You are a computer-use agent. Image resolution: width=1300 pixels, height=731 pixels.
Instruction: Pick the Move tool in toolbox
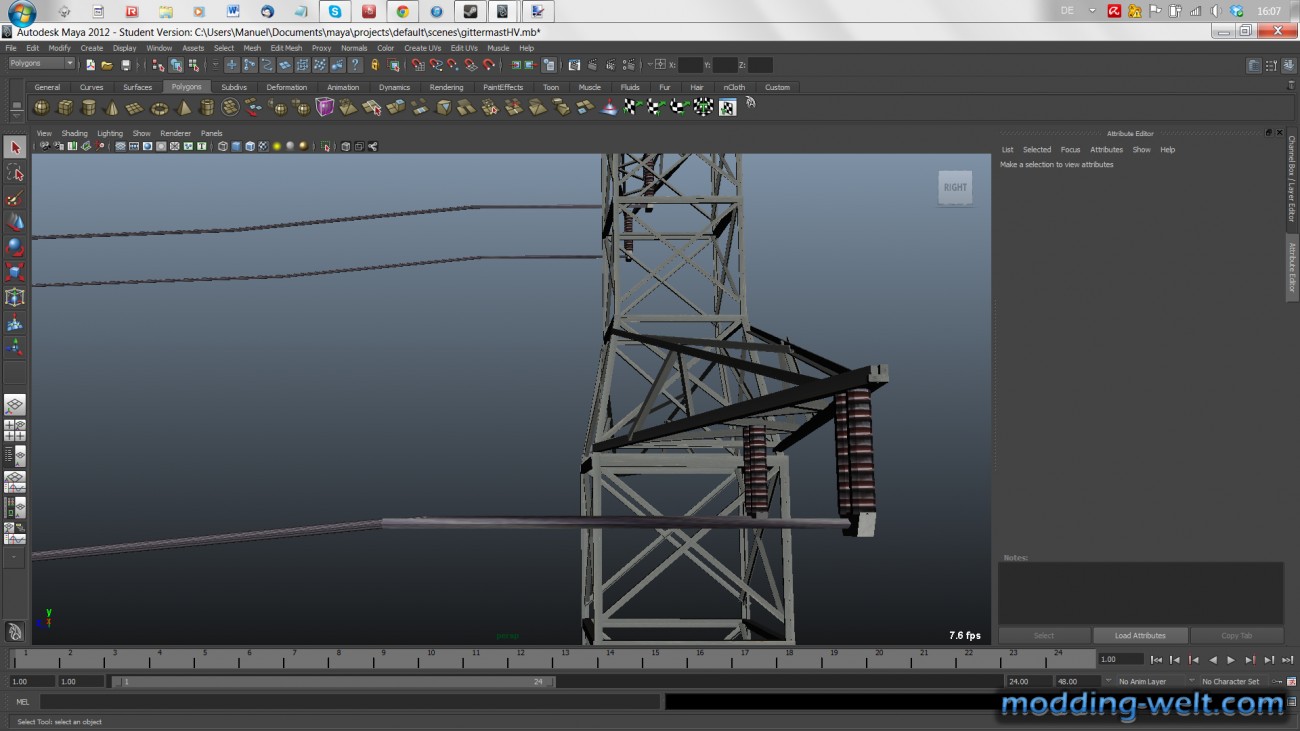tap(15, 222)
